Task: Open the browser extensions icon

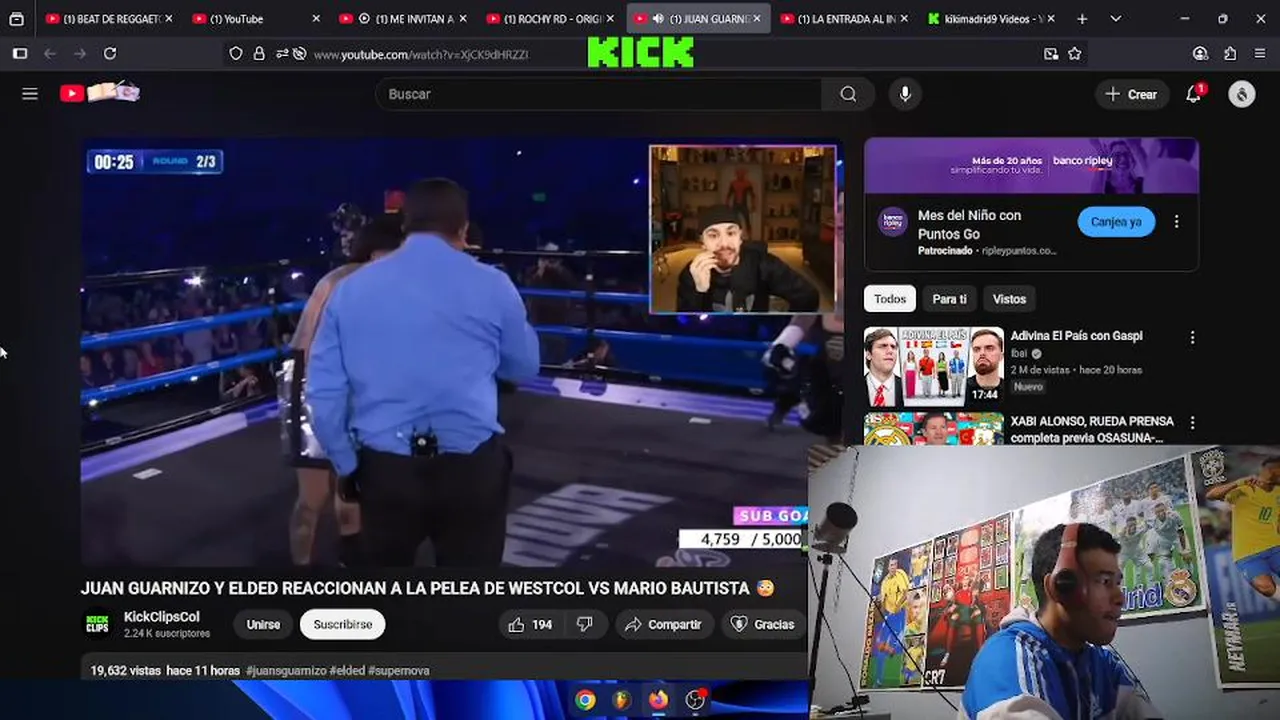Action: pyautogui.click(x=1230, y=54)
